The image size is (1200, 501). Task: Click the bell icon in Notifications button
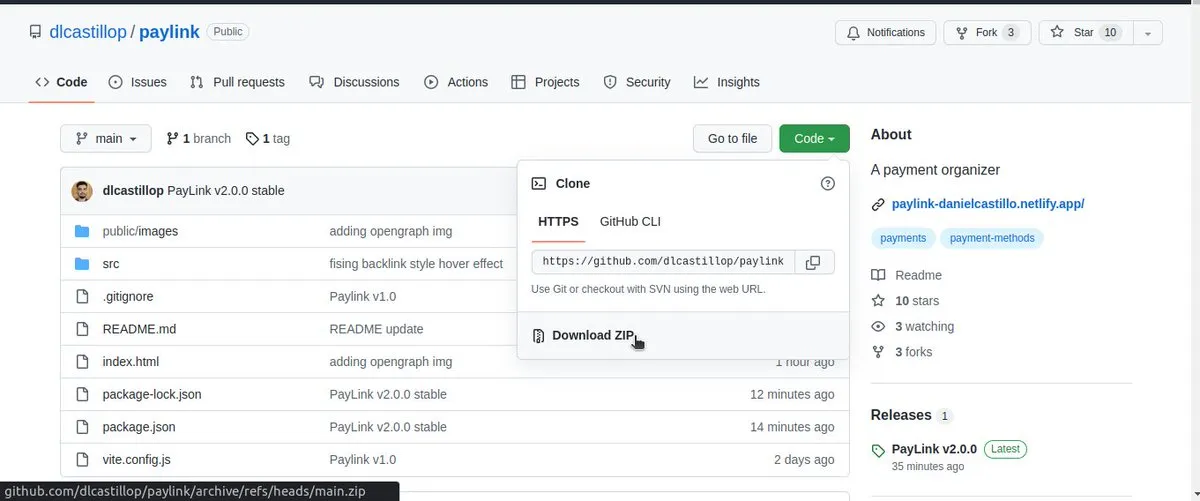853,33
